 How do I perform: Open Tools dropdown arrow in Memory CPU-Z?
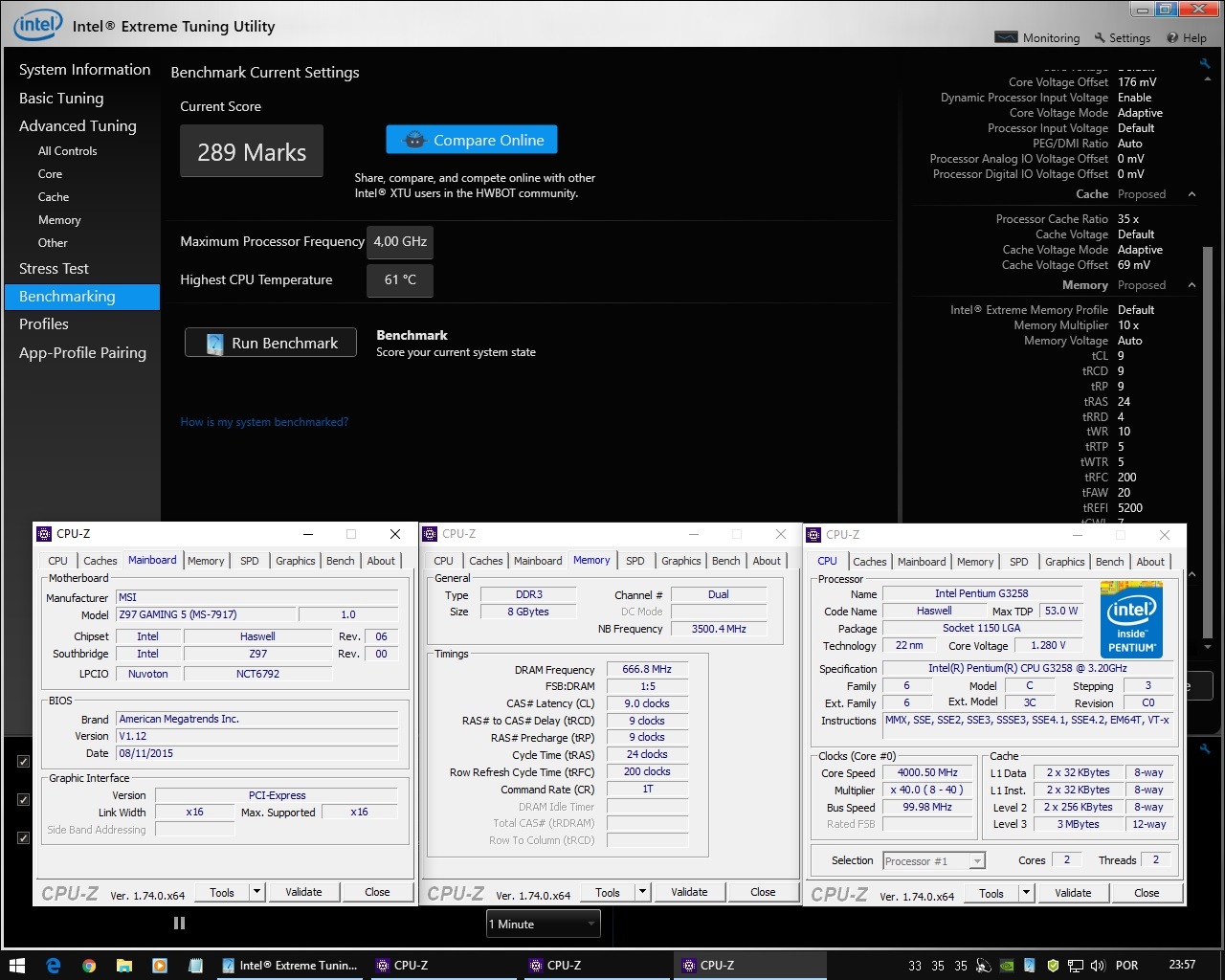642,892
